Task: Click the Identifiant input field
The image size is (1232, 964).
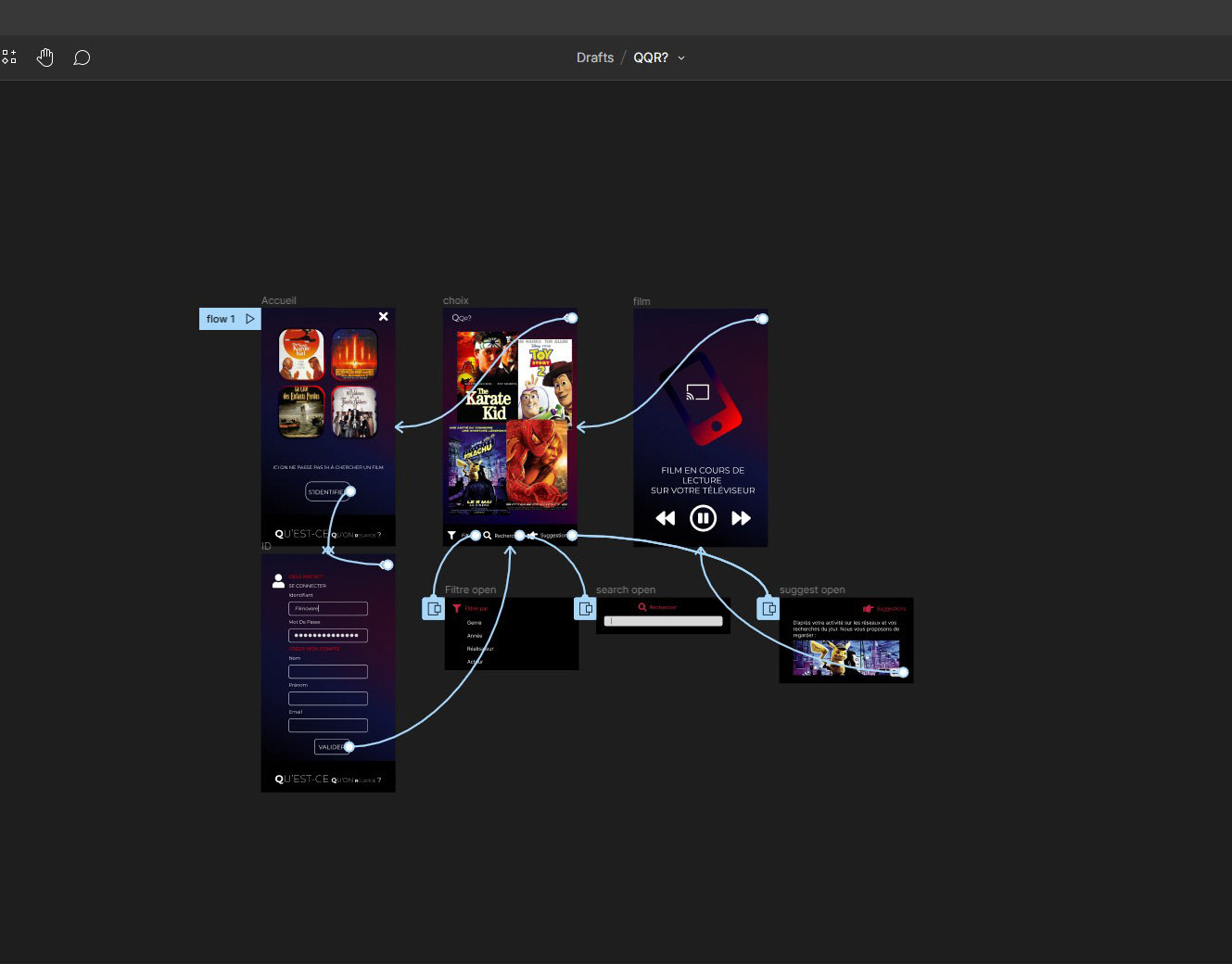Action: pyautogui.click(x=328, y=609)
